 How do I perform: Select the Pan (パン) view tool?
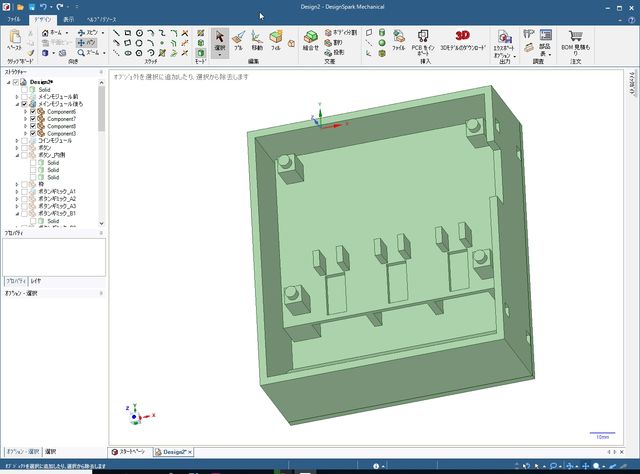point(86,42)
